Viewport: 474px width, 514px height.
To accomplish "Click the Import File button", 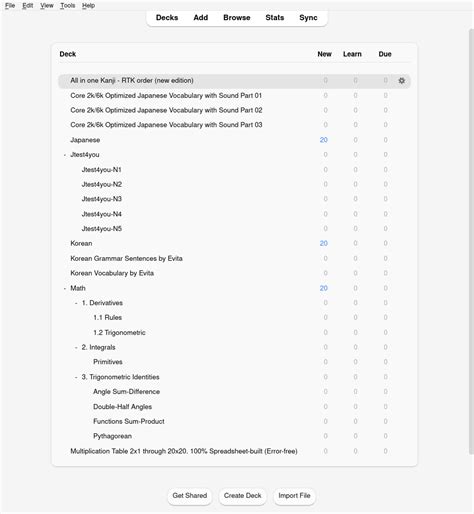I will coord(294,496).
